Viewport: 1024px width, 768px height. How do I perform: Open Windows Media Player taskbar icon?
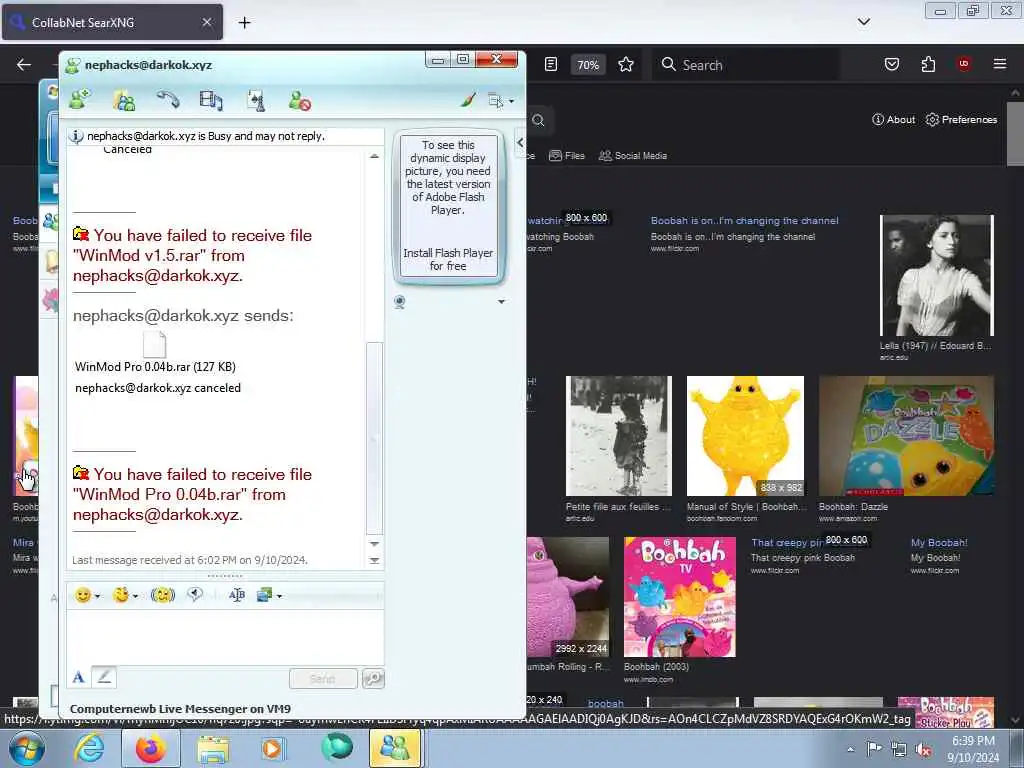coord(272,749)
